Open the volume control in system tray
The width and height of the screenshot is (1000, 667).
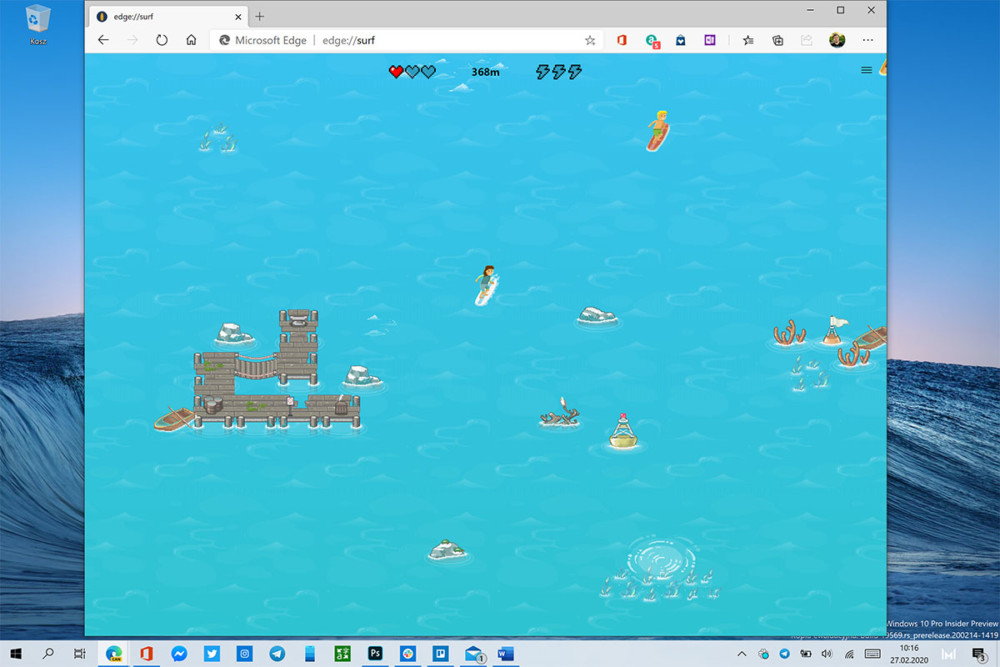827,654
